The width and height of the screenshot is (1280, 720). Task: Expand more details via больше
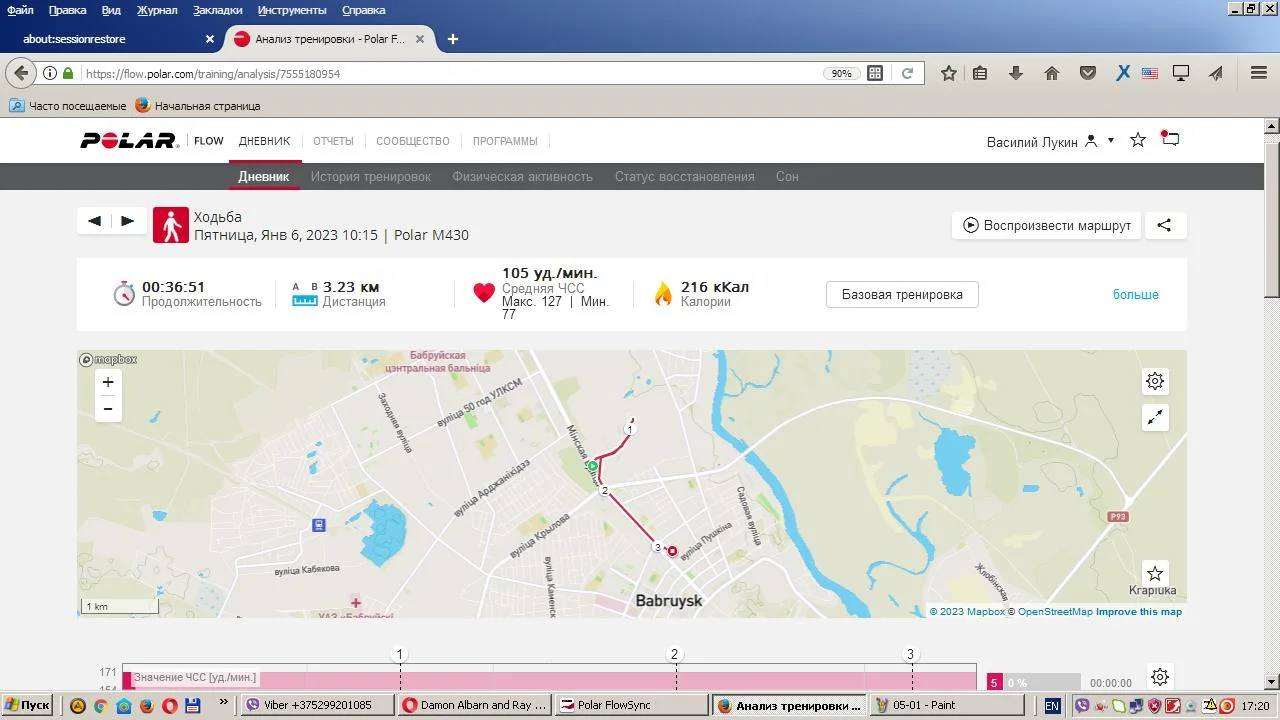click(x=1135, y=295)
